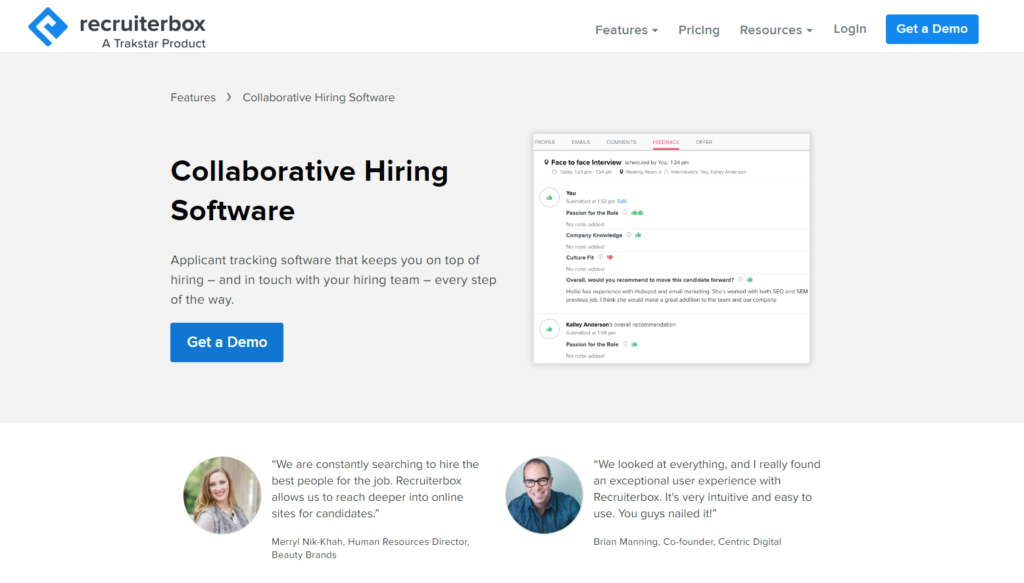1024x583 pixels.
Task: Click the red thumbs-down beside Culture Fit
Action: tap(610, 258)
